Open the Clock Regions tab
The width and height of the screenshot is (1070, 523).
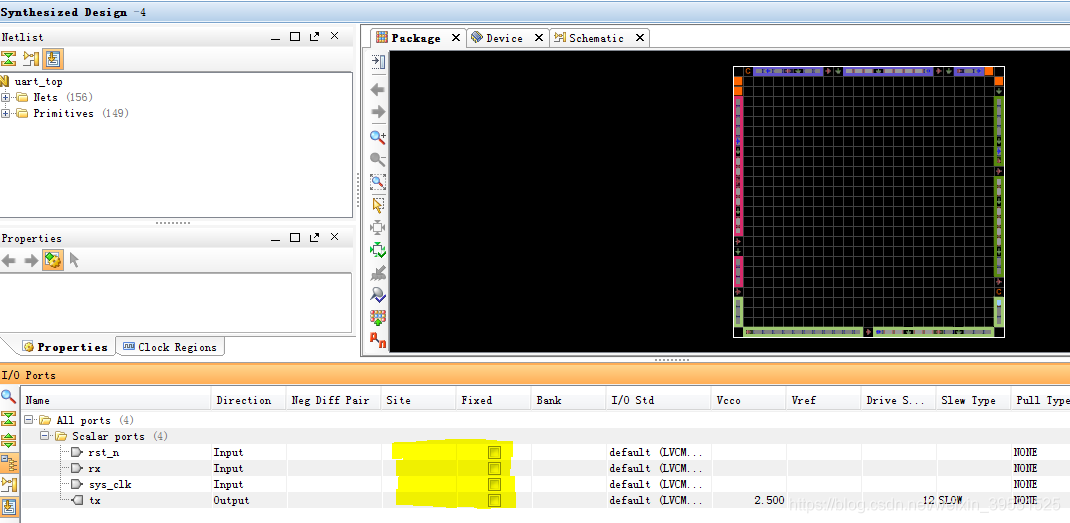point(170,347)
